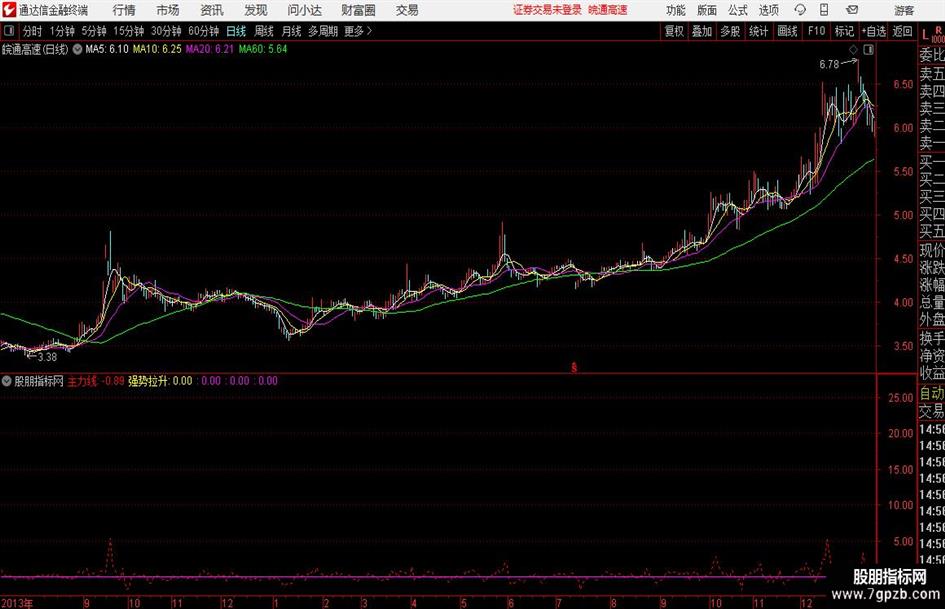Click the 皖通高速 stock name in title bar
Screen dimensions: 945x609
608,10
